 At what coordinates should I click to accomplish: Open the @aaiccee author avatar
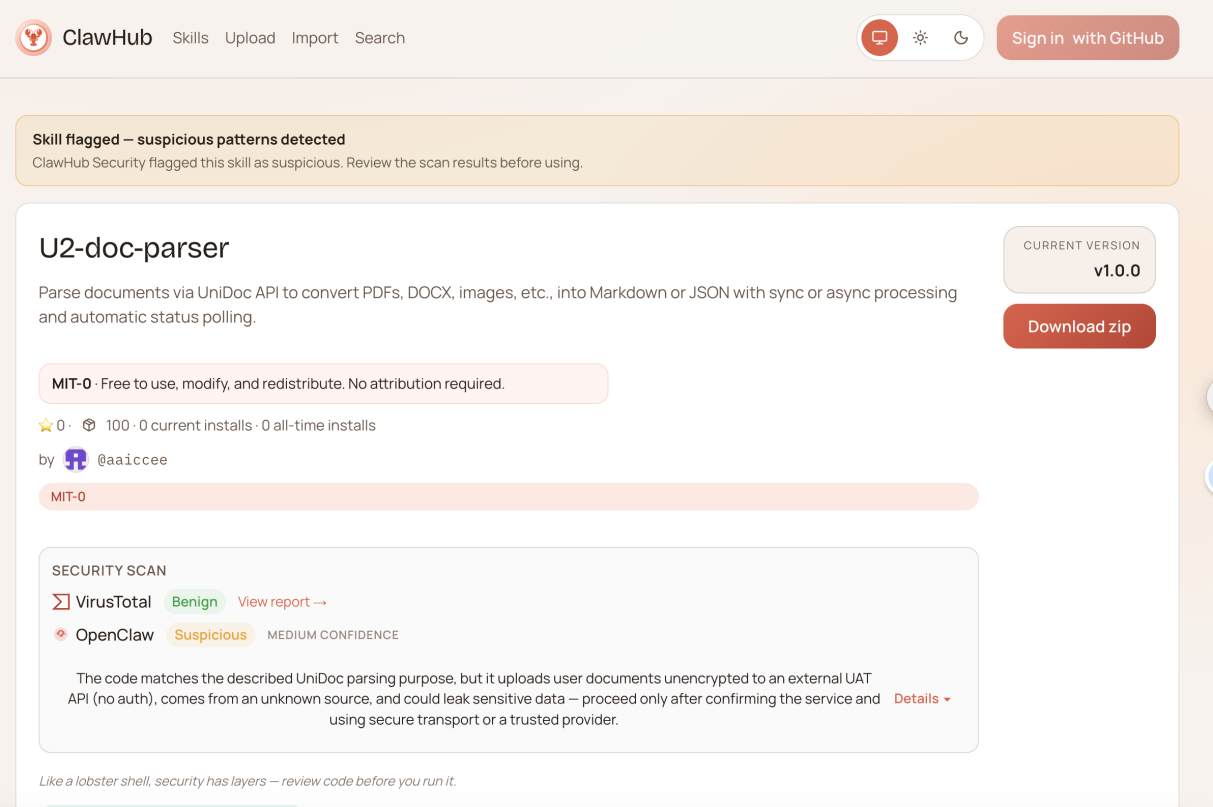(76, 460)
